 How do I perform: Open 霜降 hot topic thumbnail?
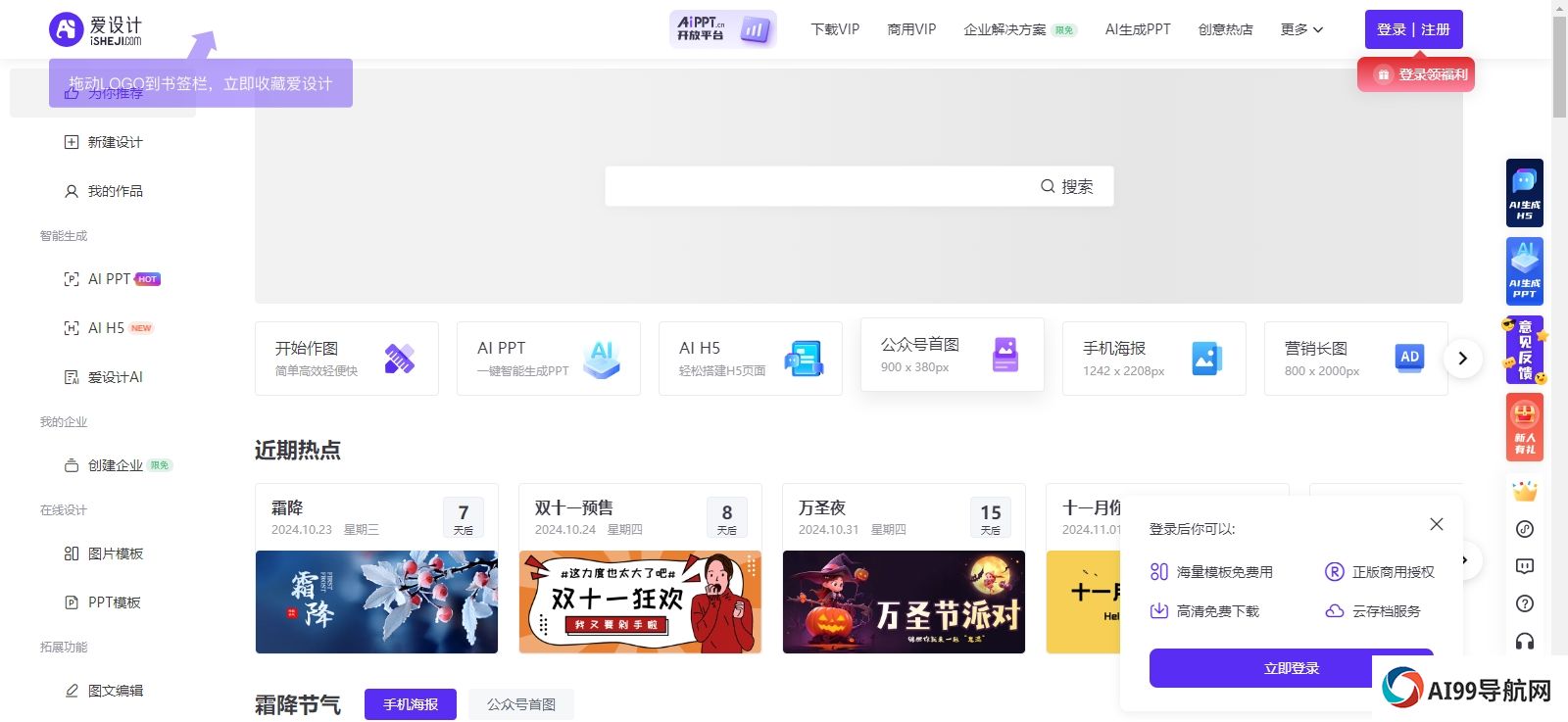(376, 602)
